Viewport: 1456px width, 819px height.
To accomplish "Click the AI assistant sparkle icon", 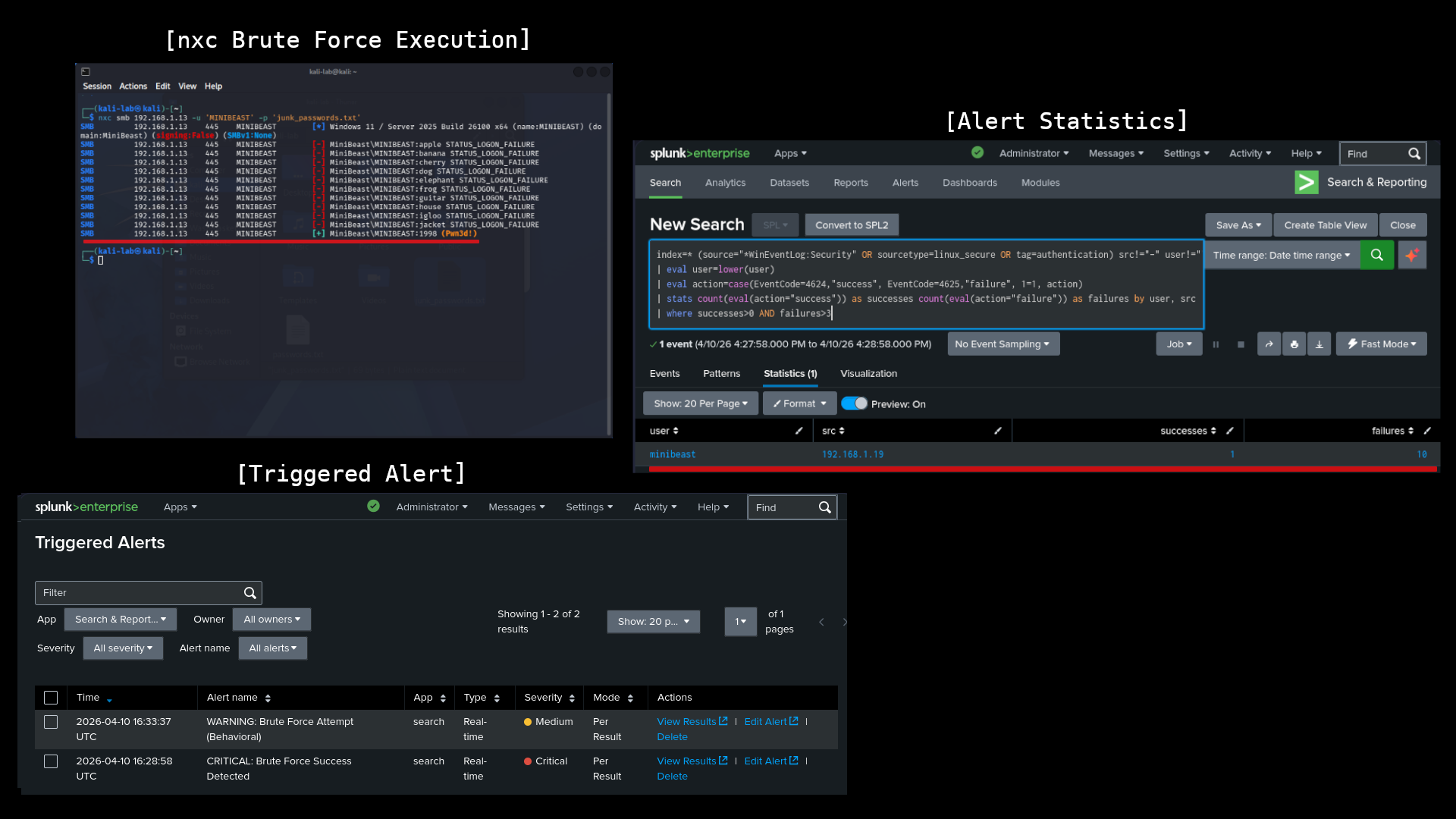I will (x=1411, y=256).
